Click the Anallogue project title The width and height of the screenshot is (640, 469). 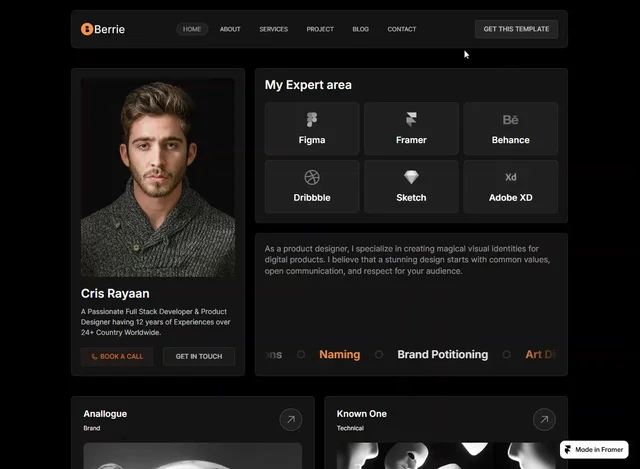point(105,414)
